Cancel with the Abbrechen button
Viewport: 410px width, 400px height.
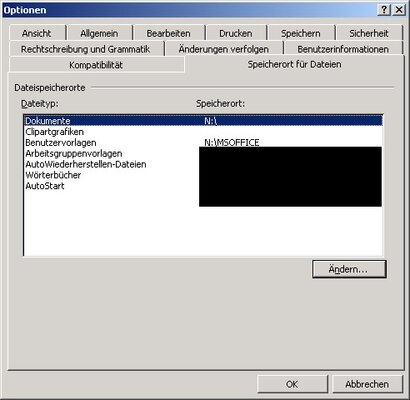367,384
